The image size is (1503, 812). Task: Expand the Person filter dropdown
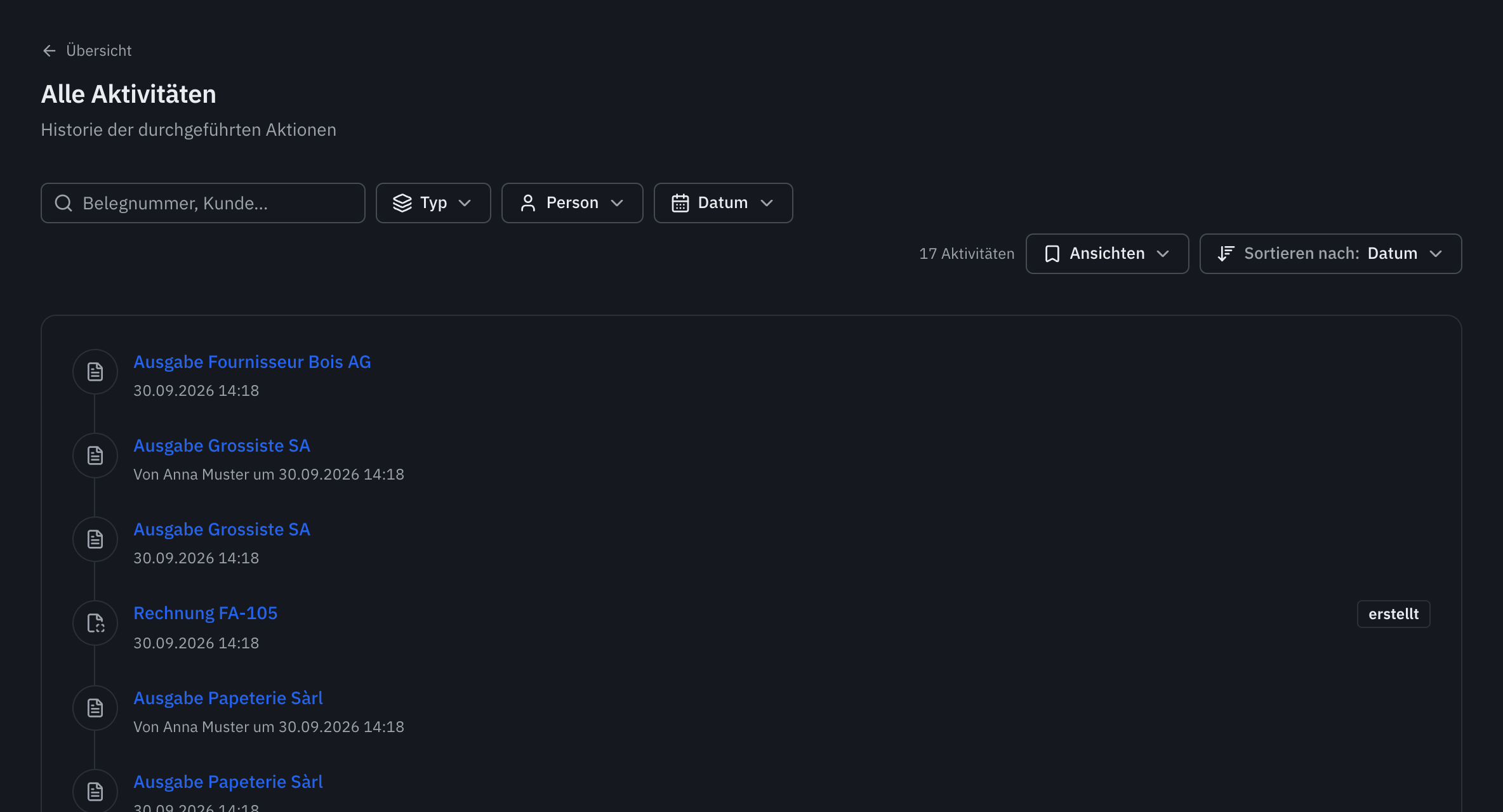click(573, 203)
